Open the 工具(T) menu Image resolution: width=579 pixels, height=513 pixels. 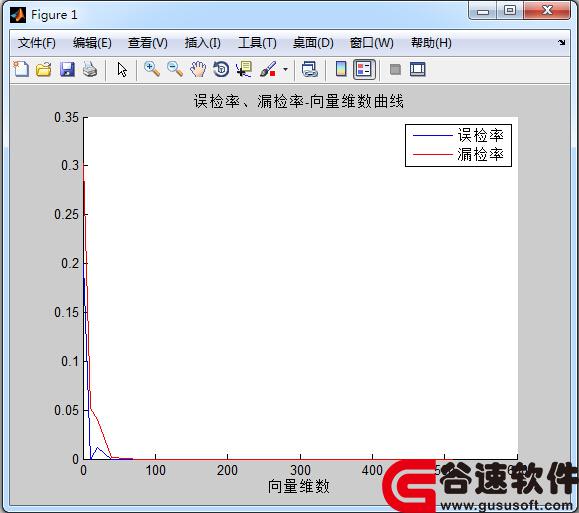[x=257, y=43]
